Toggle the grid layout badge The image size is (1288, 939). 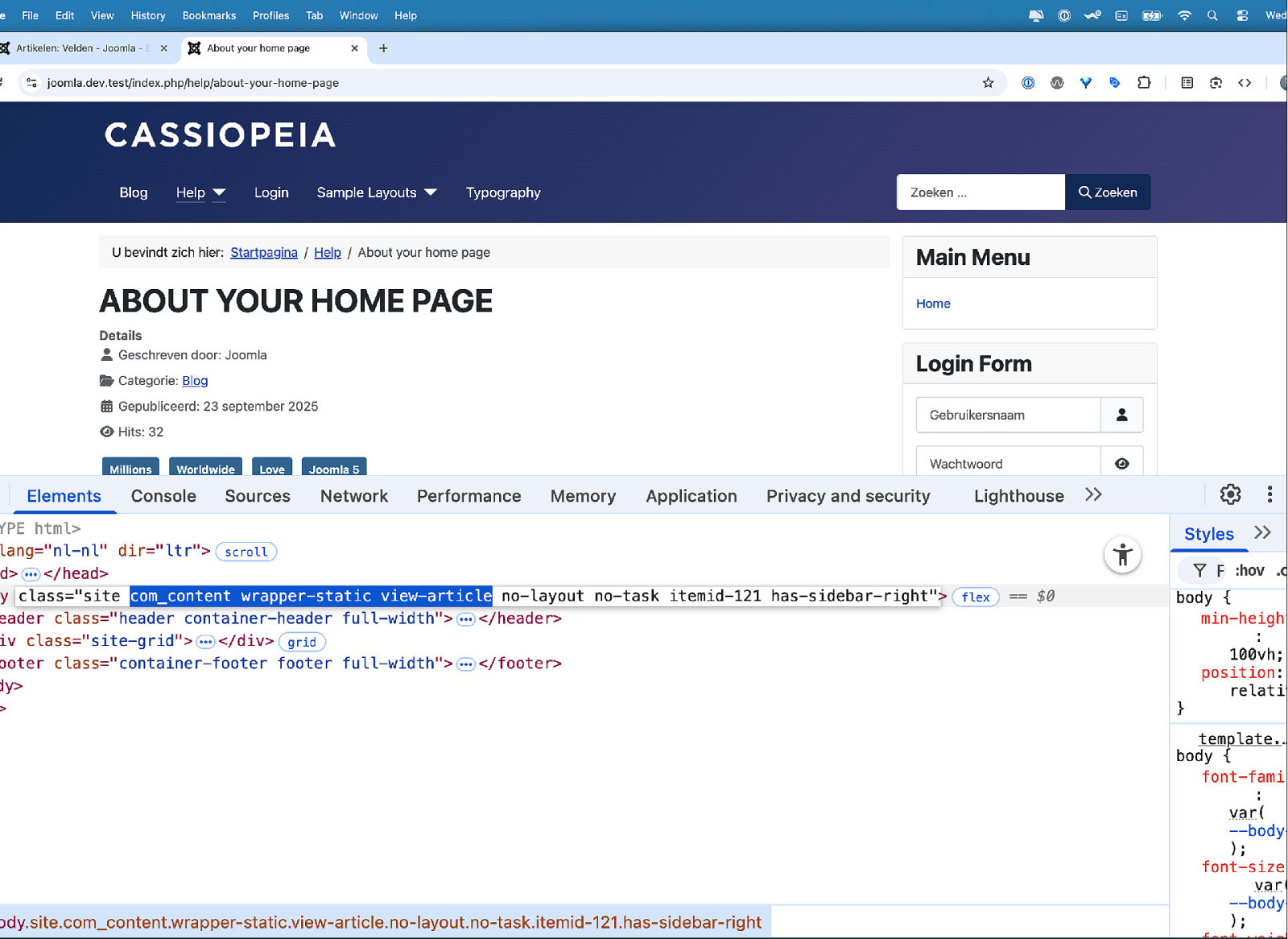tap(302, 642)
